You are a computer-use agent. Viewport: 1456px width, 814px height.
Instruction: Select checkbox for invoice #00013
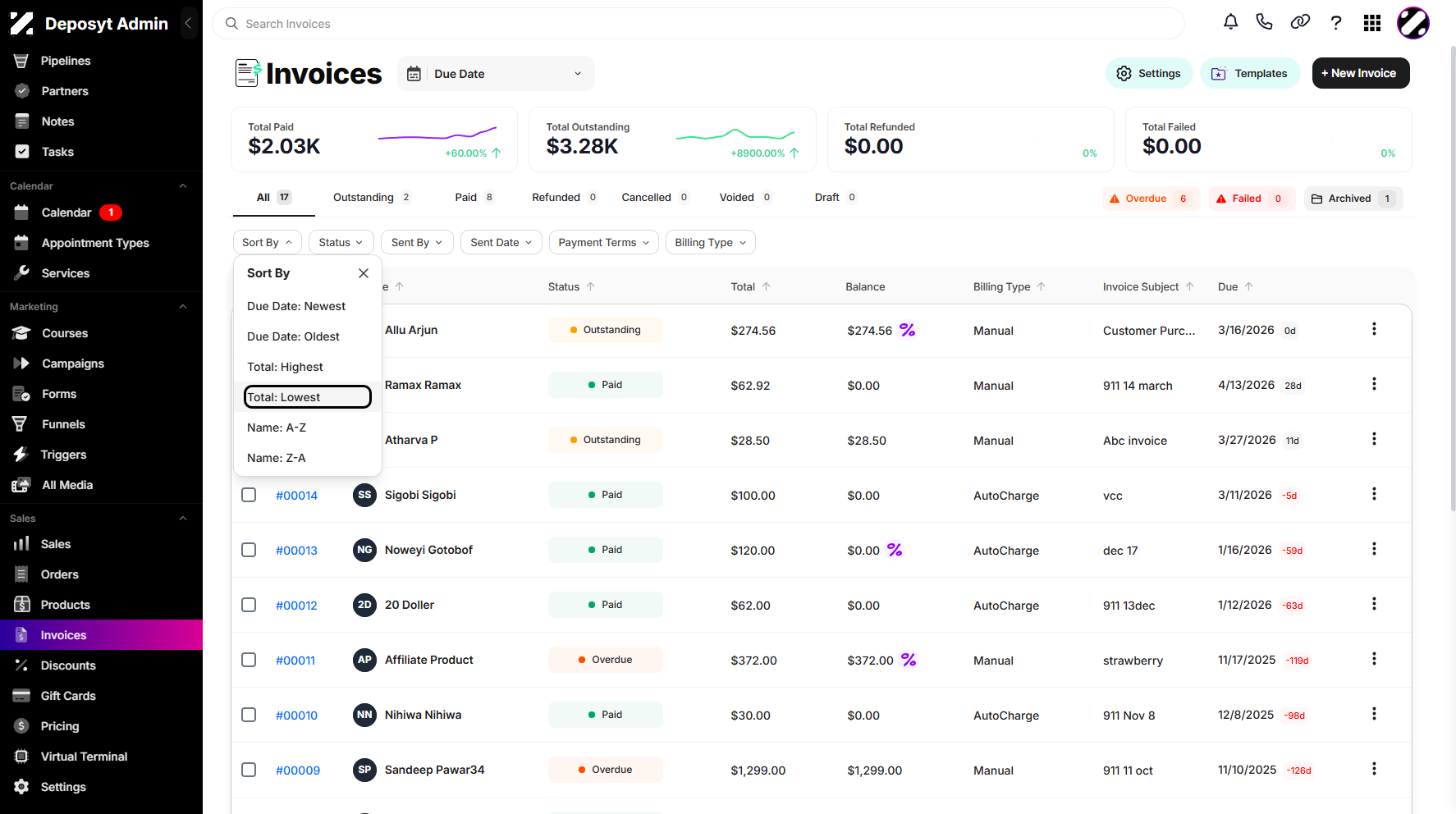point(249,550)
